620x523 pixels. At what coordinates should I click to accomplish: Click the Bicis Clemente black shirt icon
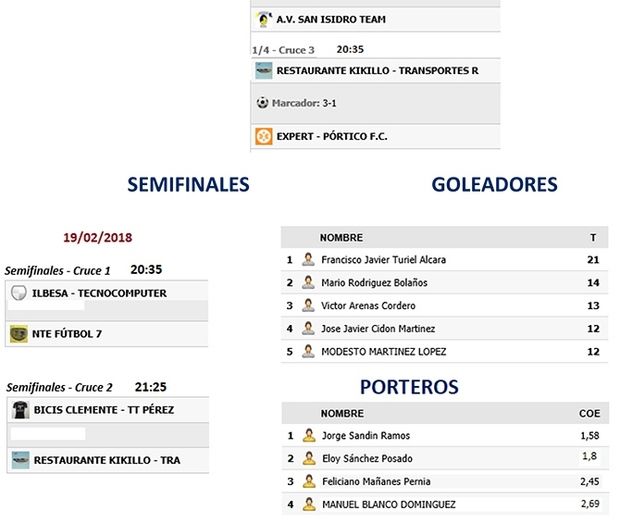(18, 410)
